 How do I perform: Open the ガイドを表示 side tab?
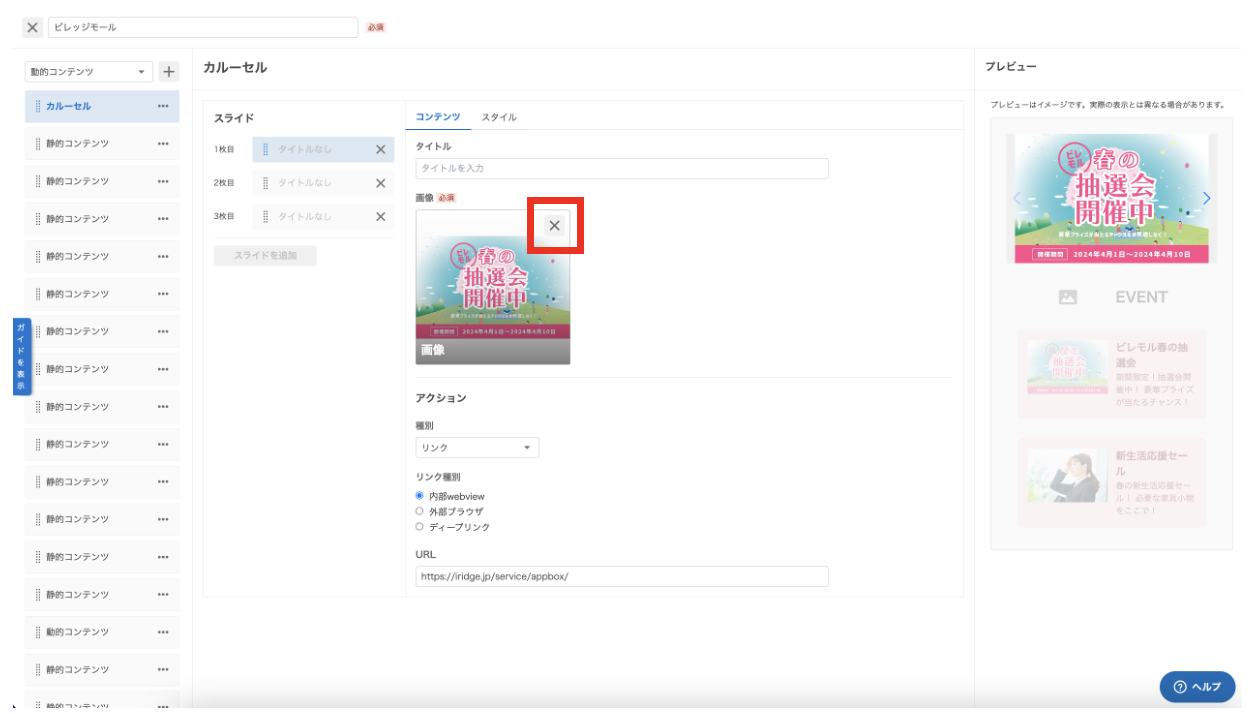point(21,357)
